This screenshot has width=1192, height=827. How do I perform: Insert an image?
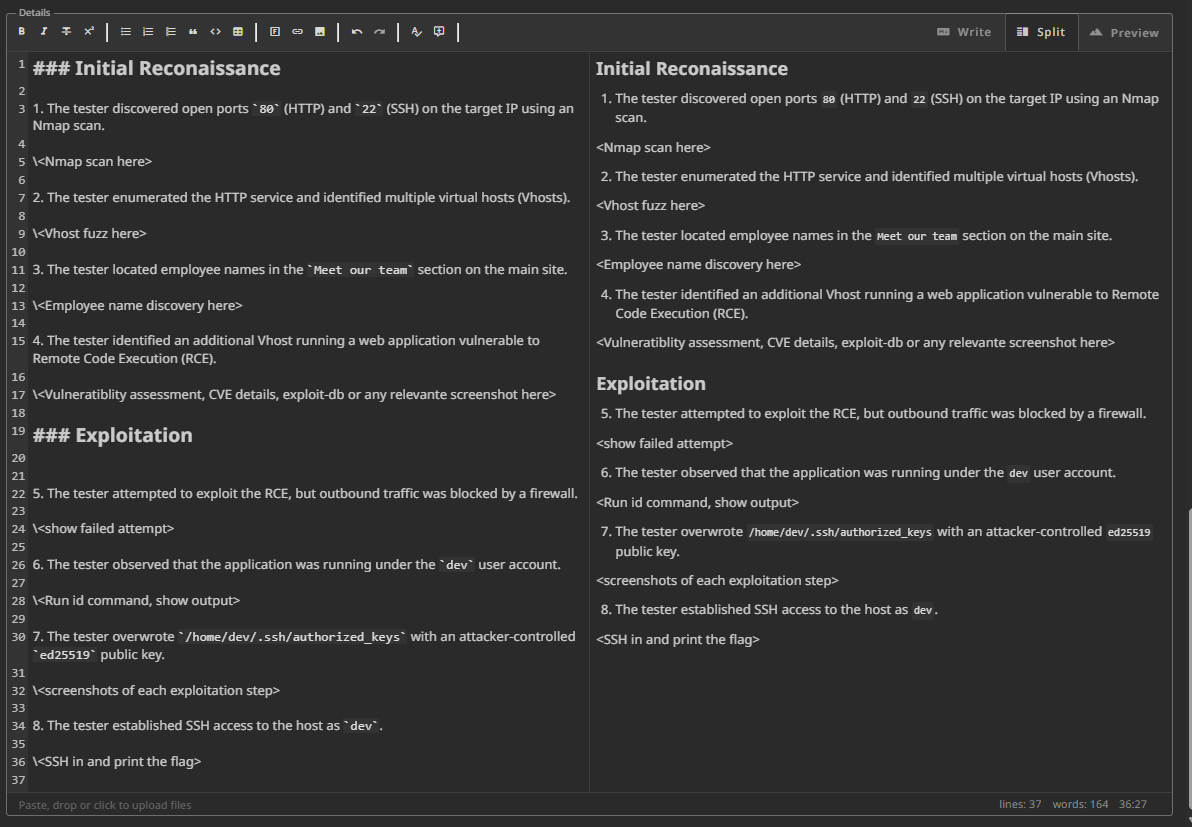click(320, 32)
